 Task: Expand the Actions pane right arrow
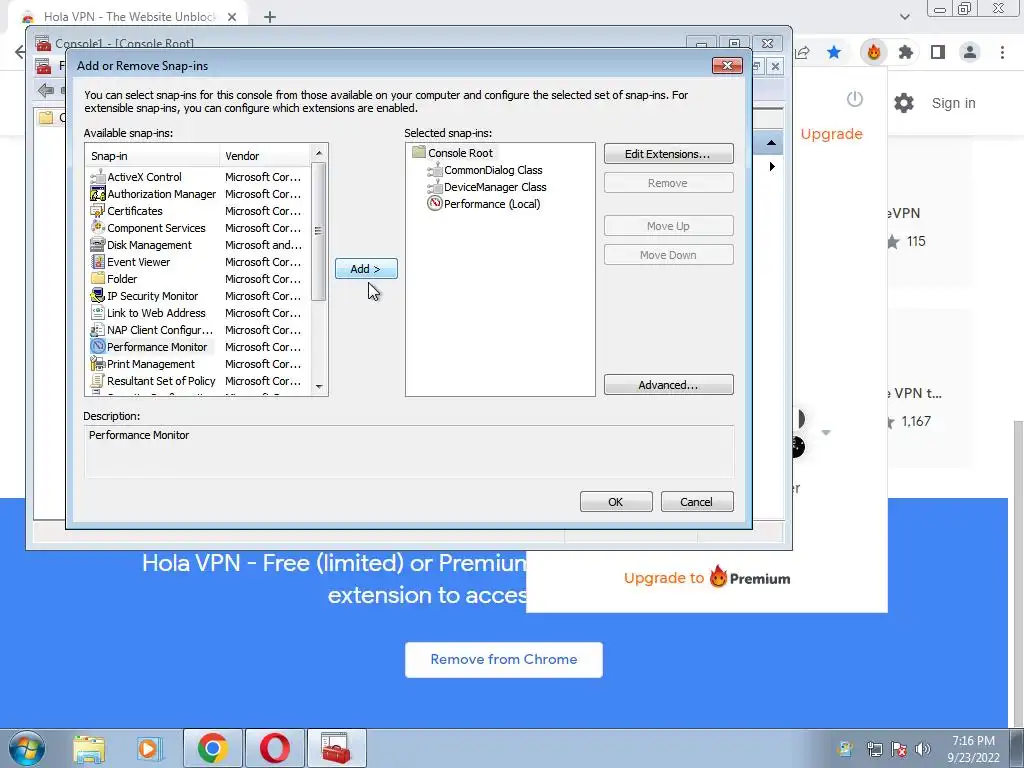[772, 167]
